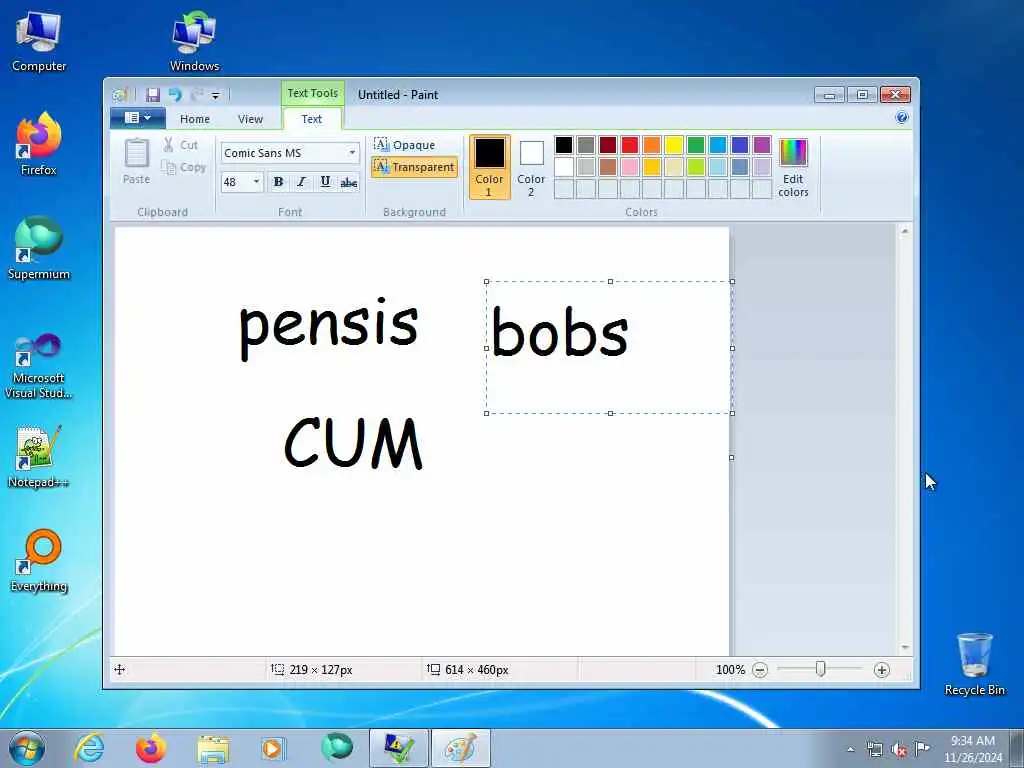The image size is (1024, 768).
Task: Open Windows Explorer folder in taskbar
Action: point(213,748)
